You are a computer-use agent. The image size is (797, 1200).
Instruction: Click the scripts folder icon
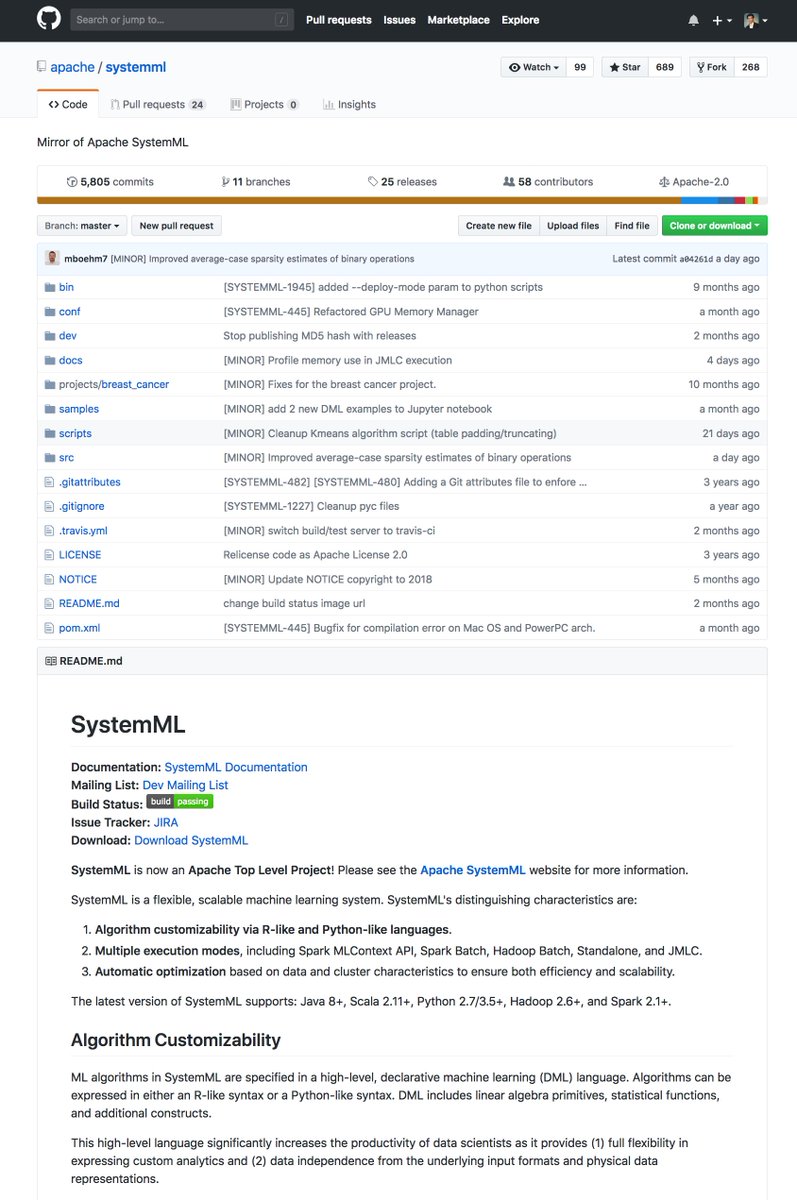click(50, 433)
